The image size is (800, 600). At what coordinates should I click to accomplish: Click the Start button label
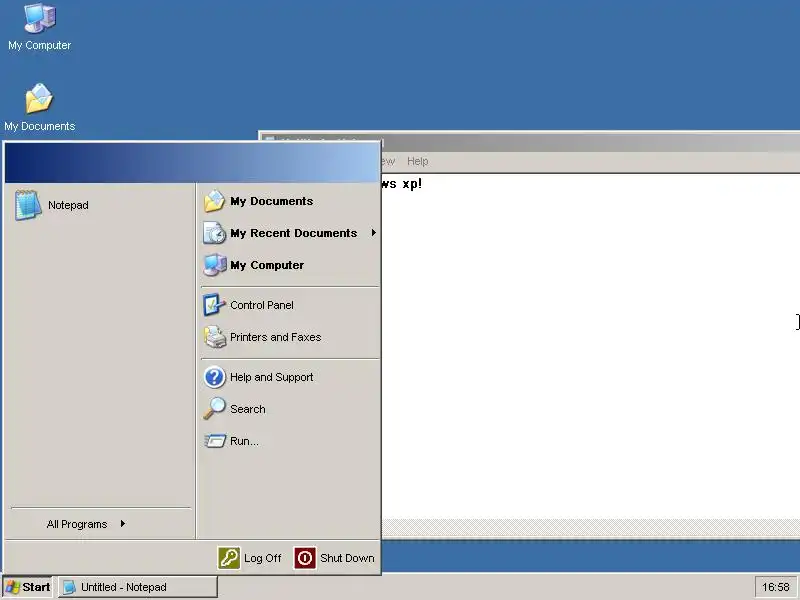coord(36,587)
